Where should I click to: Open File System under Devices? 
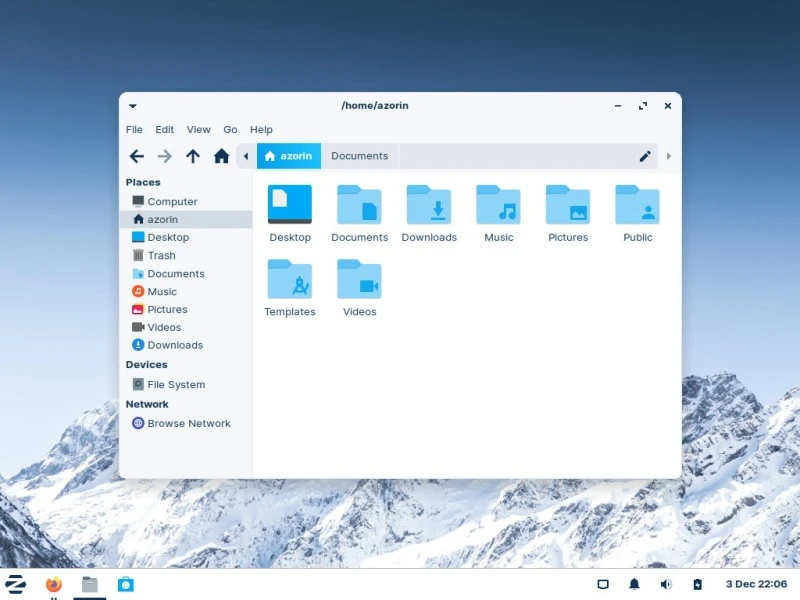click(x=176, y=384)
